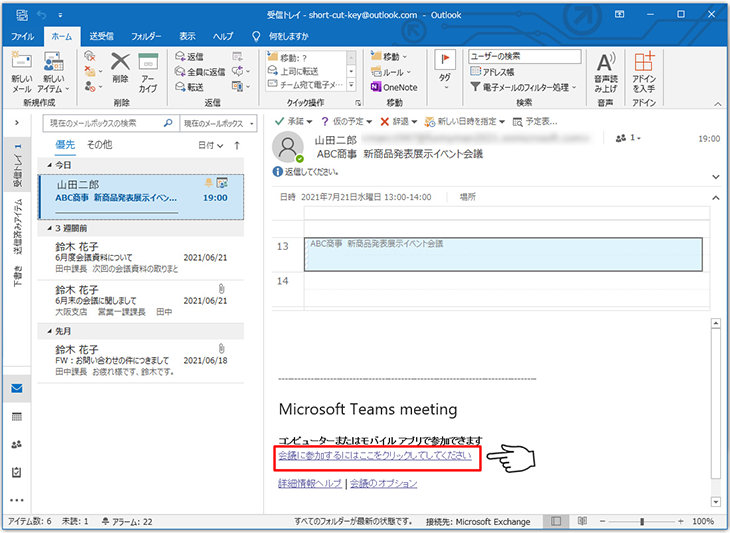Open the 日付 sort dropdown
The width and height of the screenshot is (730, 533).
210,145
